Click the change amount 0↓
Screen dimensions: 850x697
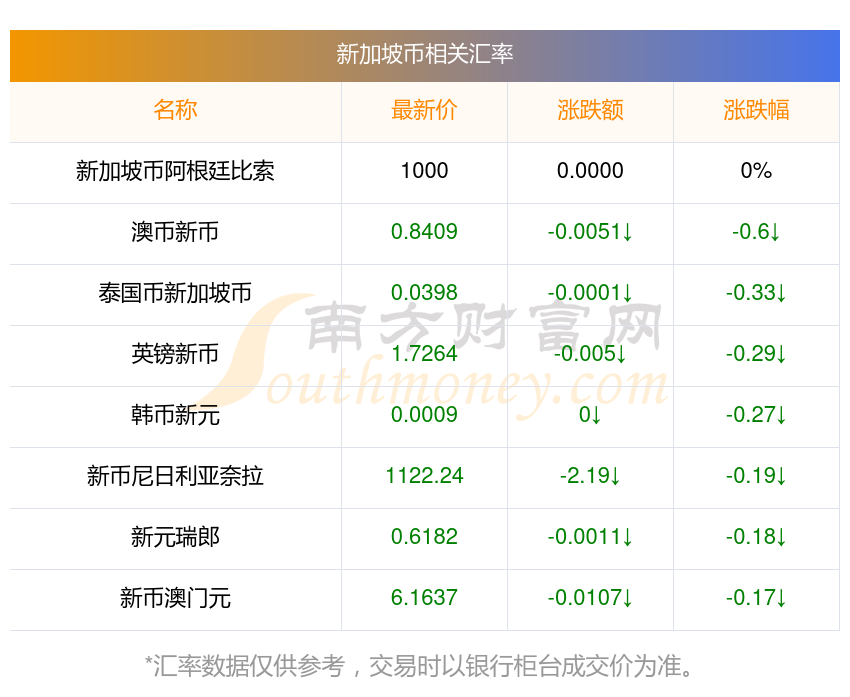click(590, 415)
